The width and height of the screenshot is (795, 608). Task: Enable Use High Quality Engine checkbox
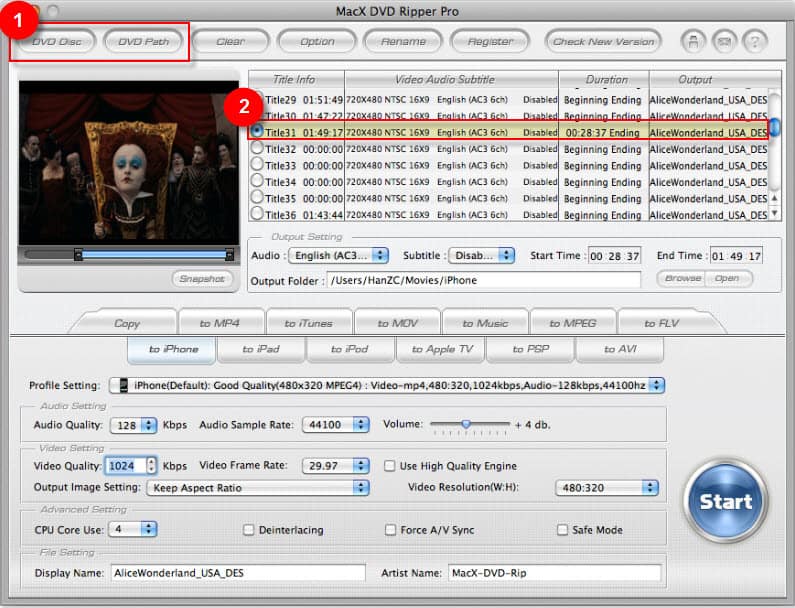tap(389, 466)
